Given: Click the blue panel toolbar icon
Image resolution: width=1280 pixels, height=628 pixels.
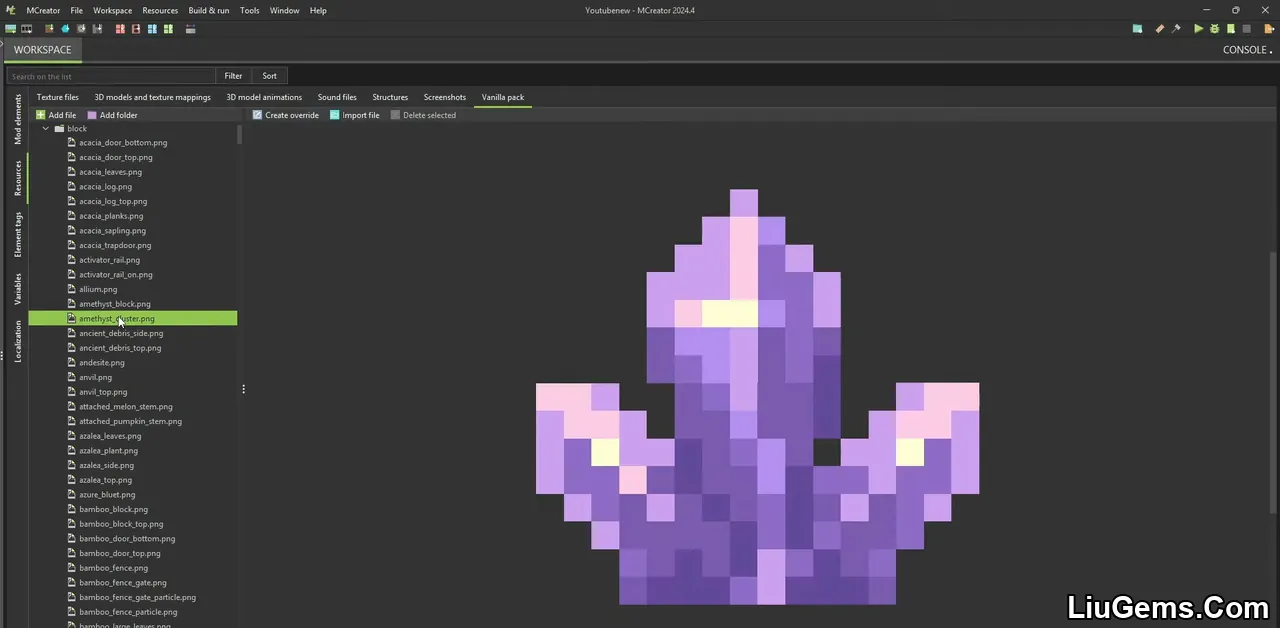Looking at the screenshot, I should 152,29.
